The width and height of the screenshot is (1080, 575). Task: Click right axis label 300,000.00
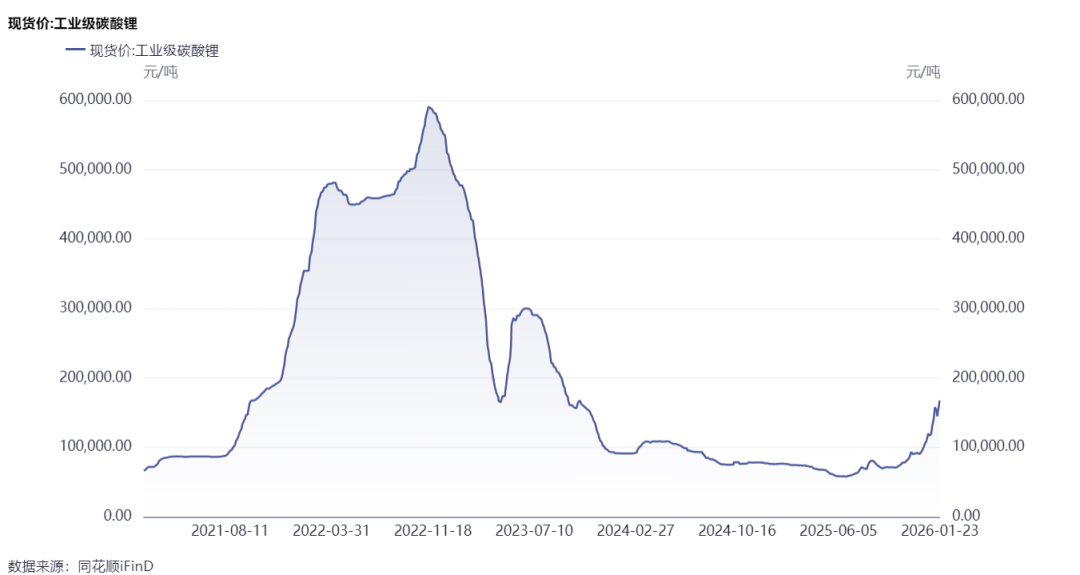(988, 308)
